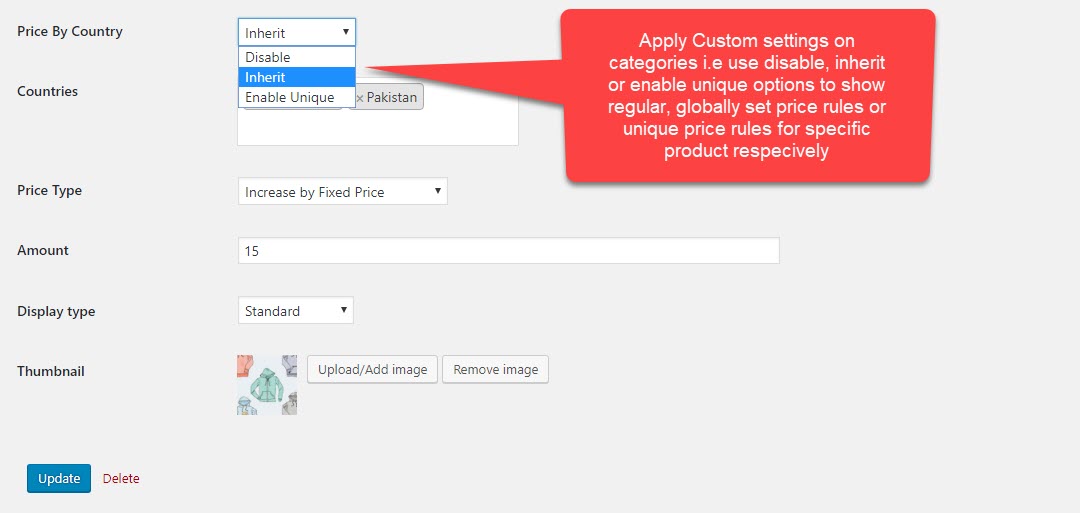This screenshot has height=513, width=1080.
Task: Open the Display type Standard dropdown
Action: [x=295, y=311]
